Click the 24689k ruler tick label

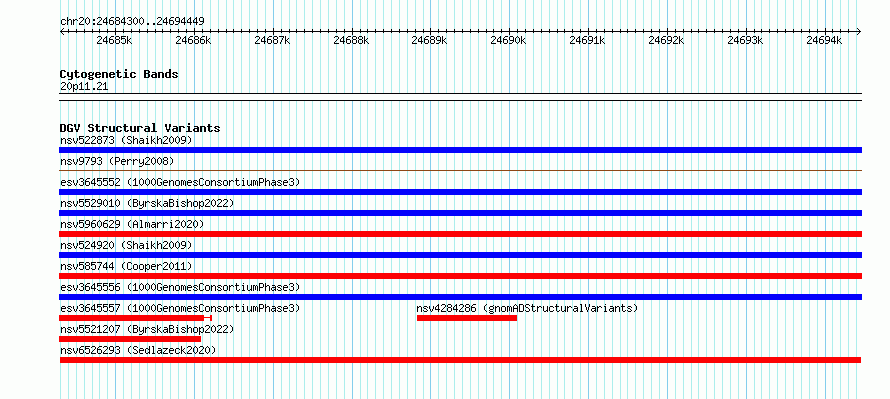coord(429,40)
